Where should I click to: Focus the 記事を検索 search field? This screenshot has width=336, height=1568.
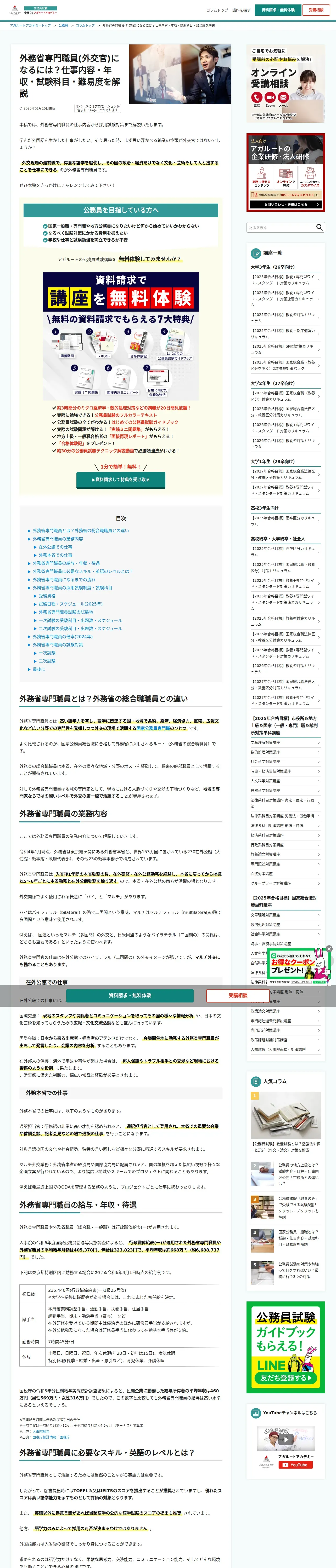[281, 227]
